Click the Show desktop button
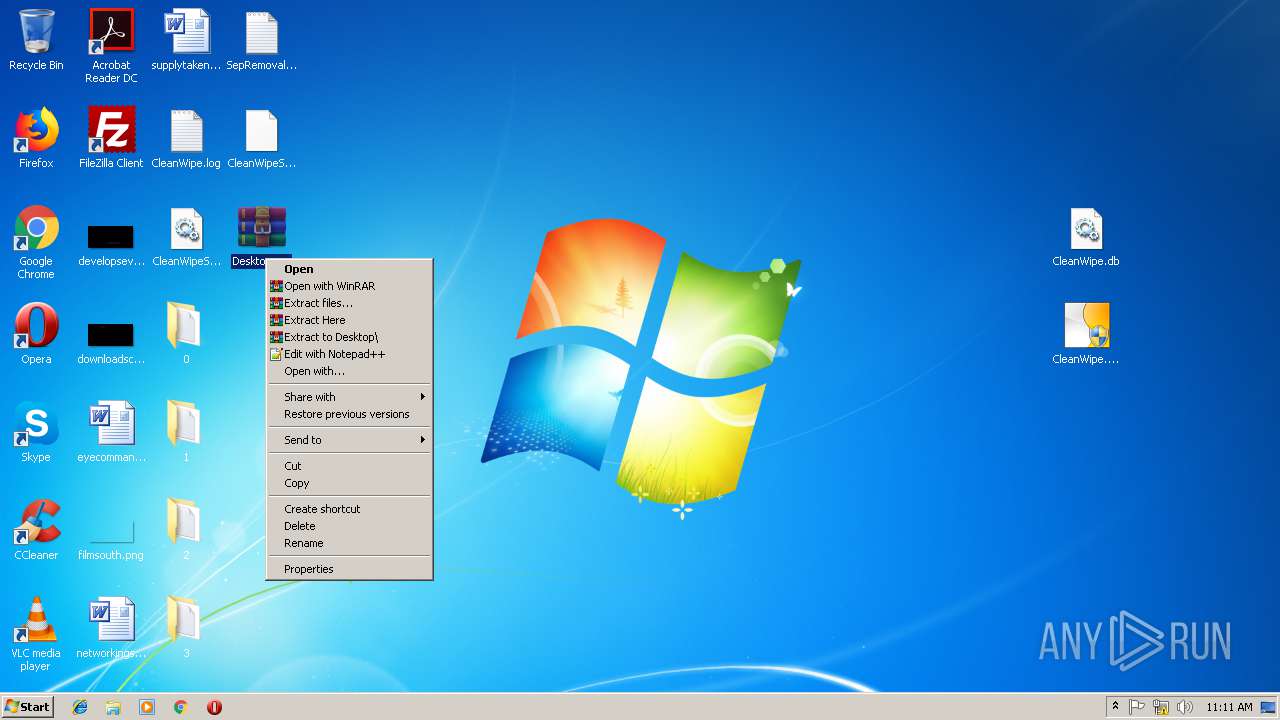 coord(1269,707)
